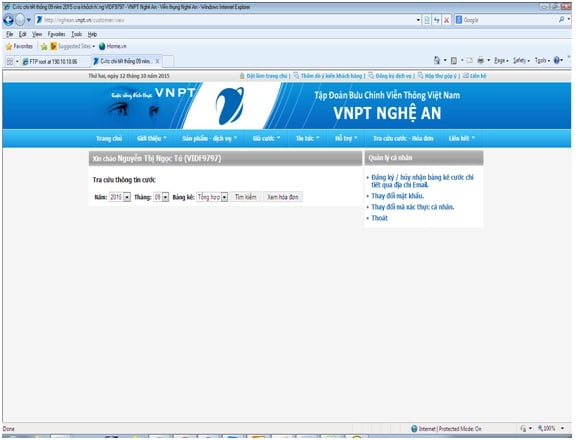
Task: Open the Safety command bar menu
Action: click(521, 60)
